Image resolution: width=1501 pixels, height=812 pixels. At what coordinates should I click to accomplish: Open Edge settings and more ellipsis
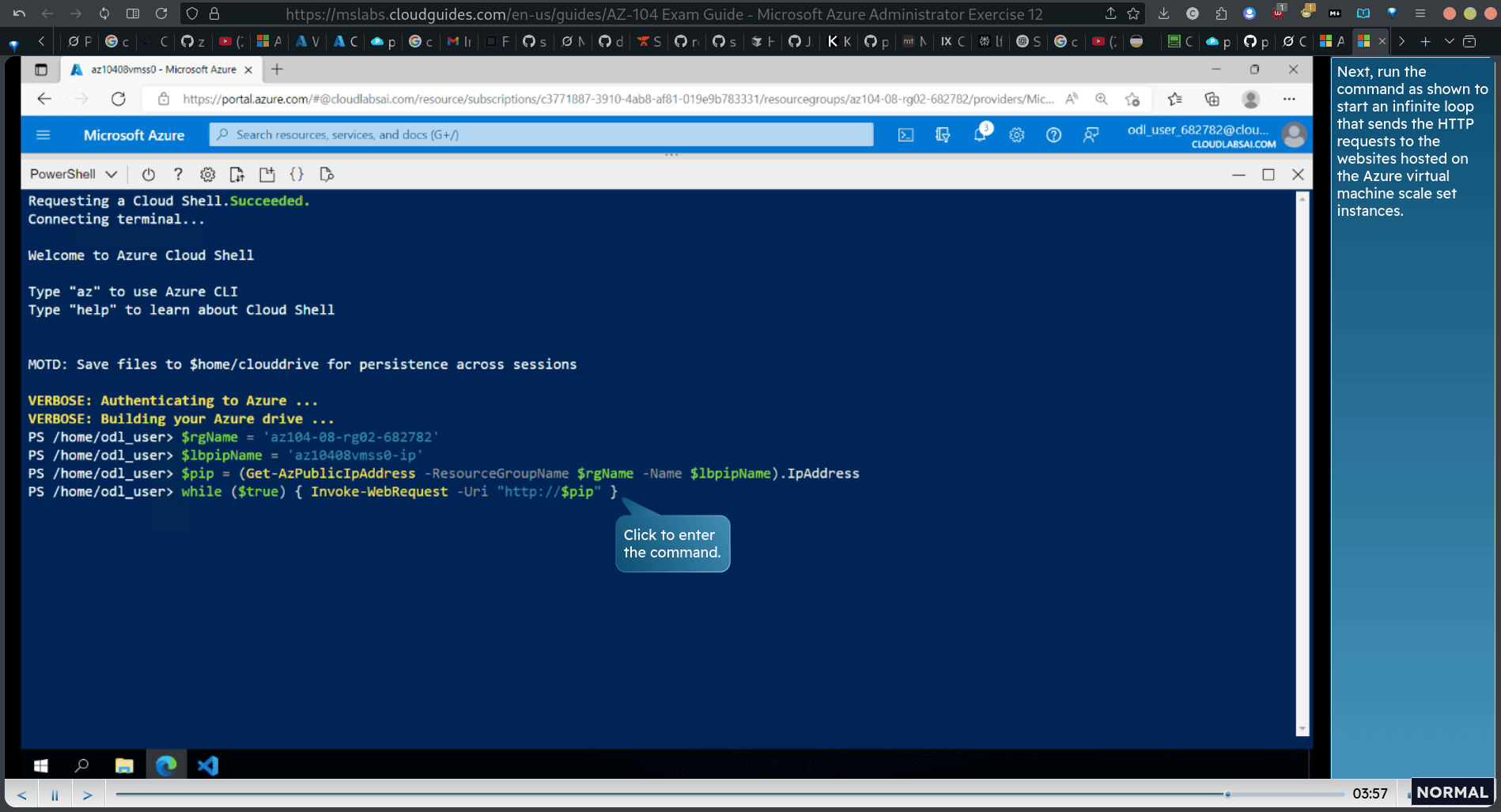(x=1289, y=99)
